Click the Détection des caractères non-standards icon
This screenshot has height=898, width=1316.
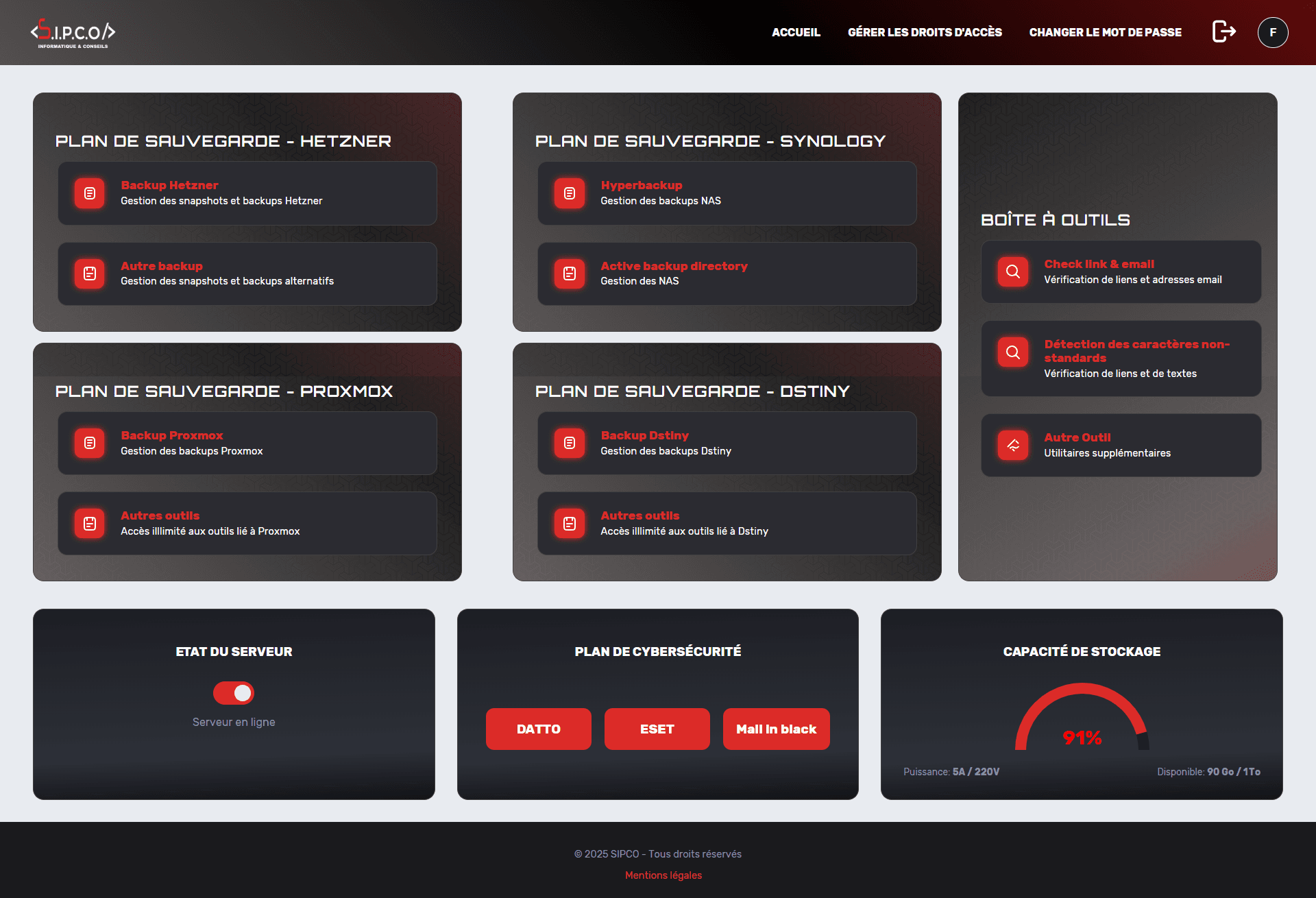pos(1012,352)
